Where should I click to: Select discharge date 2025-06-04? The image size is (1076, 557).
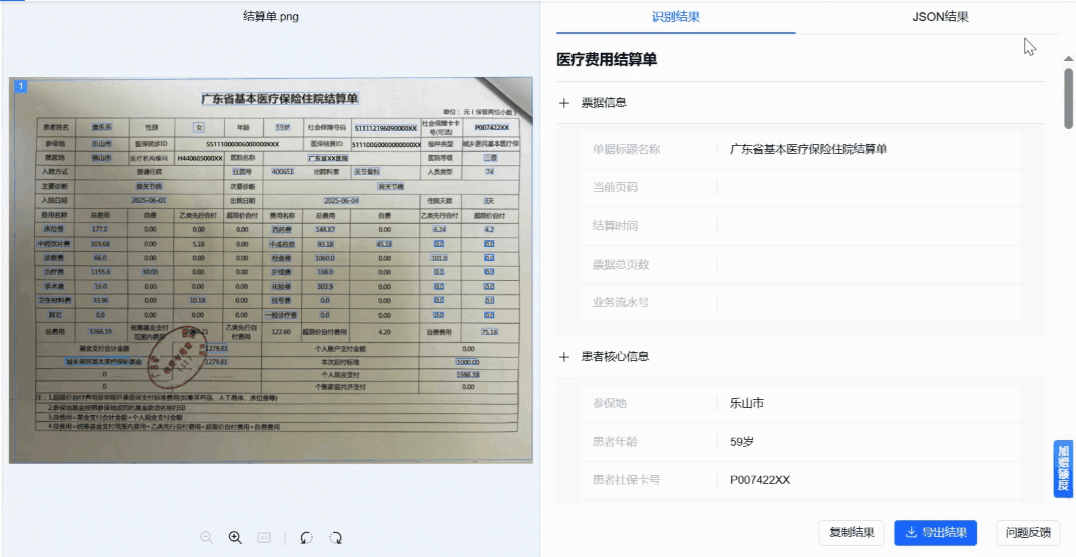(341, 200)
